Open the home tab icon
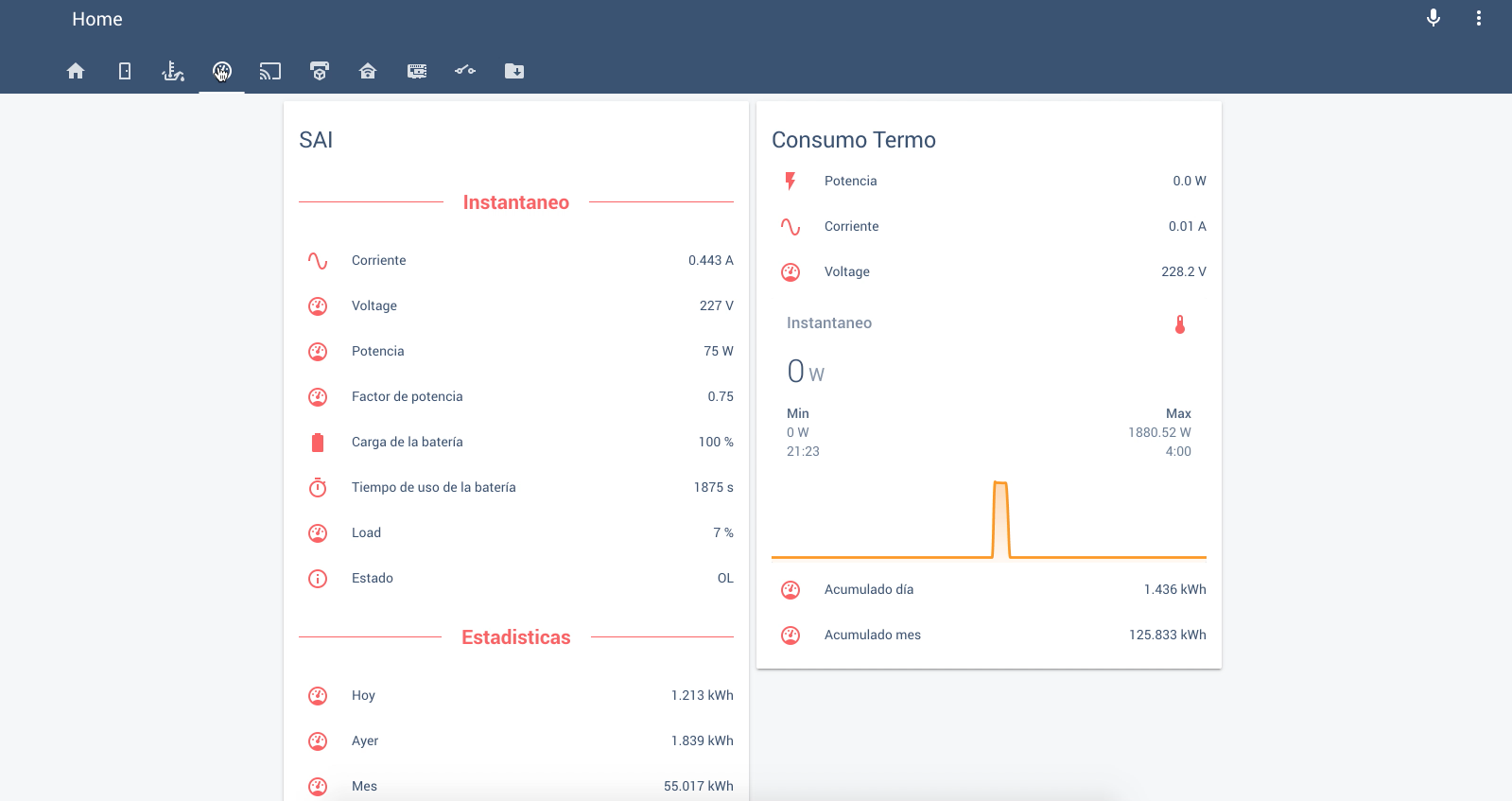Screen dimensions: 1512x801 pos(76,71)
